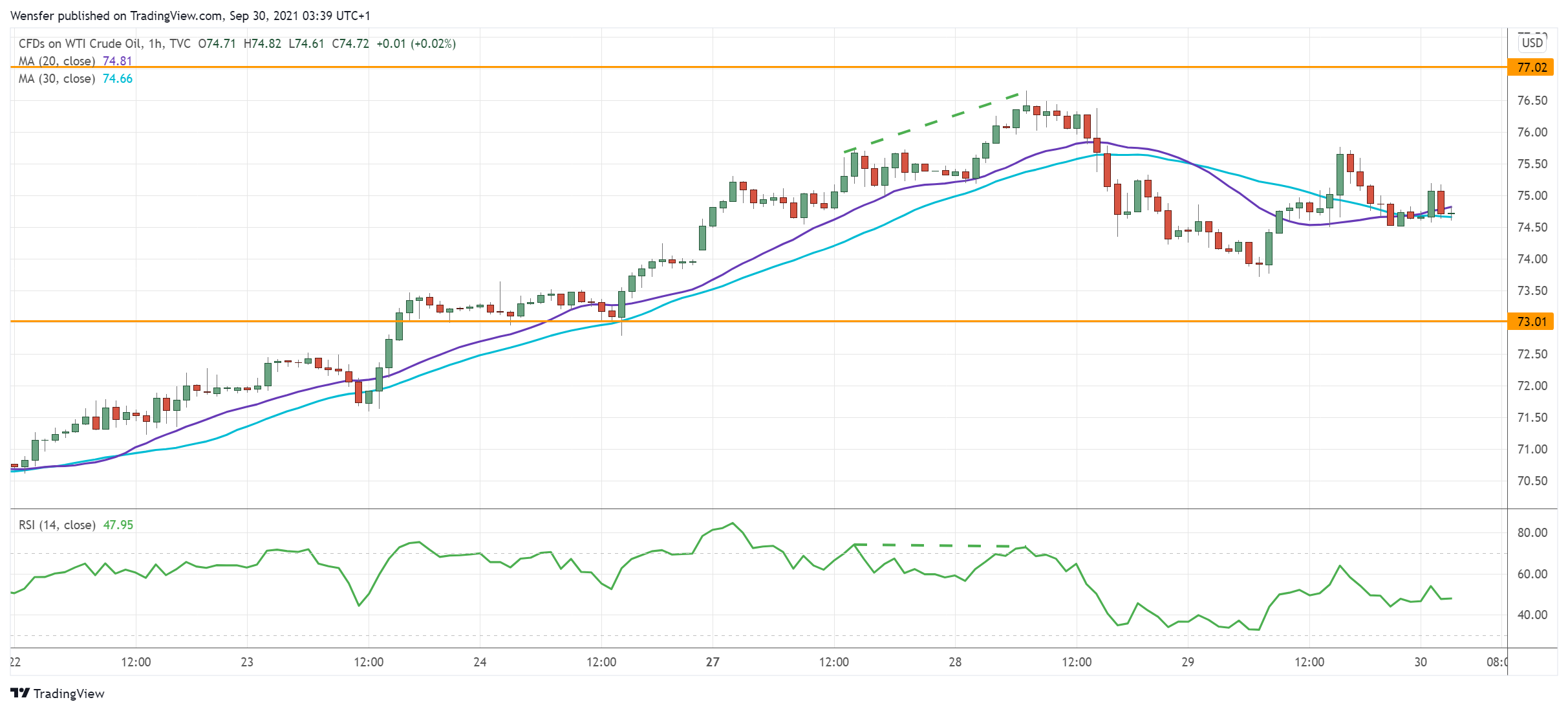Open the USD currency selector
Viewport: 1568px width, 711px height.
pos(1532,43)
